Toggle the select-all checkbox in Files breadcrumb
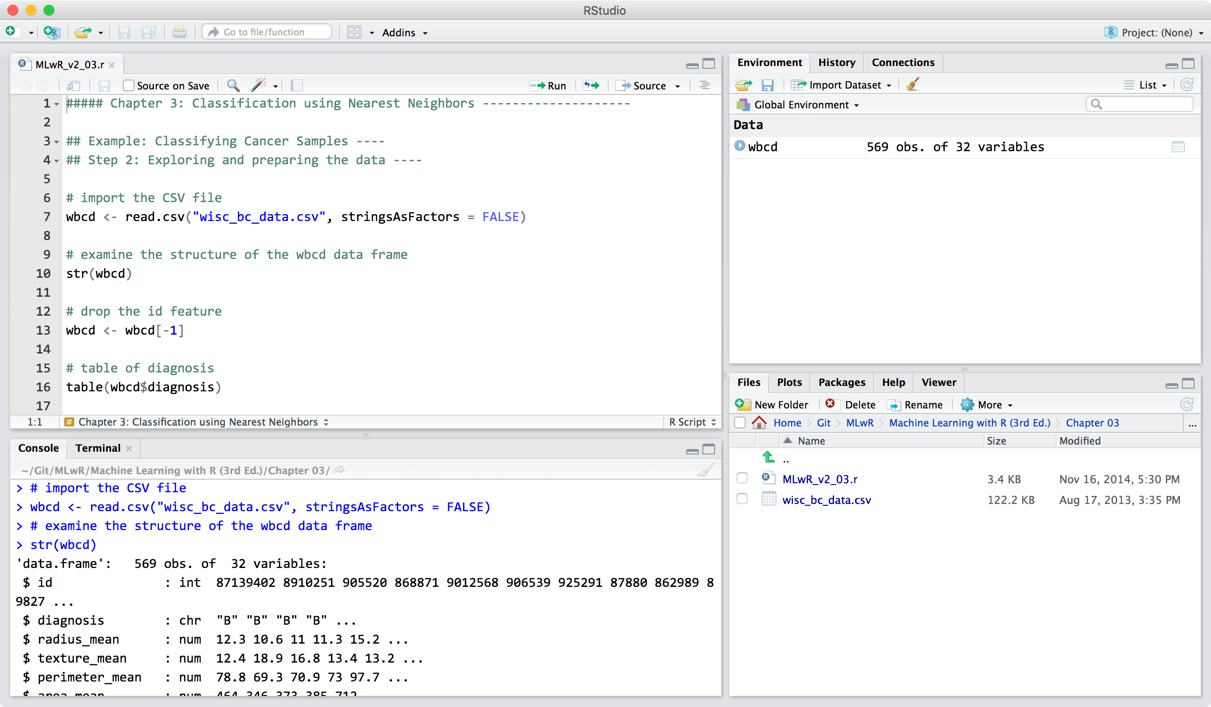This screenshot has width=1211, height=707. click(740, 423)
